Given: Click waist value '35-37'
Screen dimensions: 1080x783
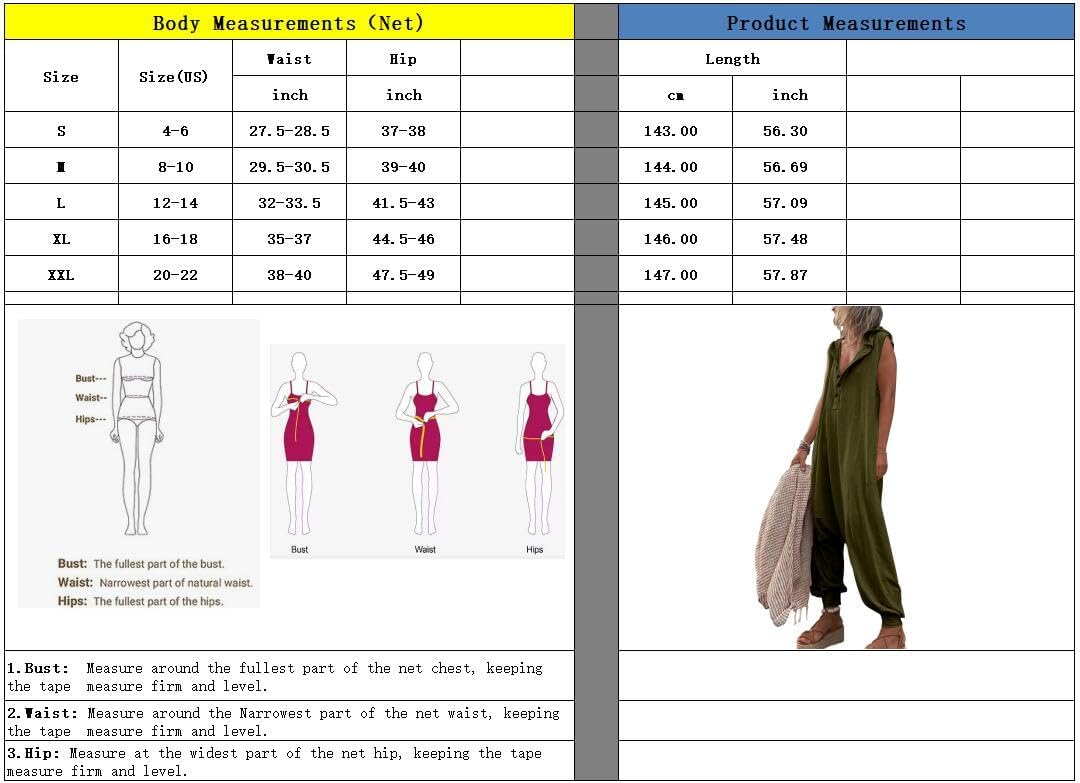Looking at the screenshot, I should (289, 238).
